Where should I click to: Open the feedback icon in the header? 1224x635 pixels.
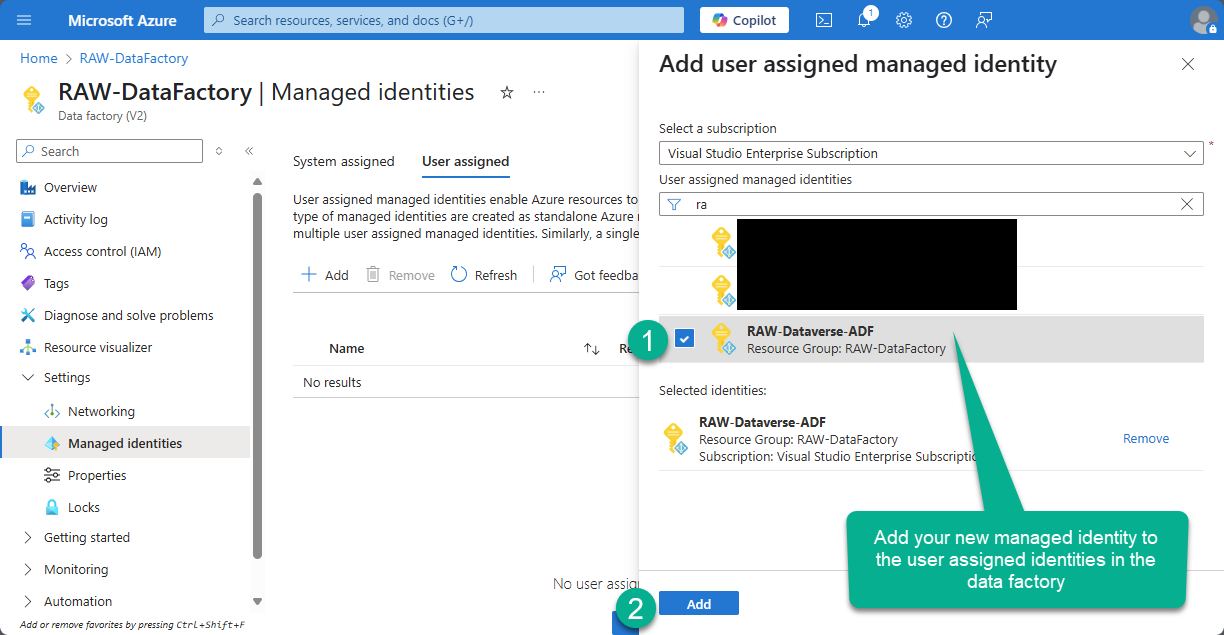[984, 20]
